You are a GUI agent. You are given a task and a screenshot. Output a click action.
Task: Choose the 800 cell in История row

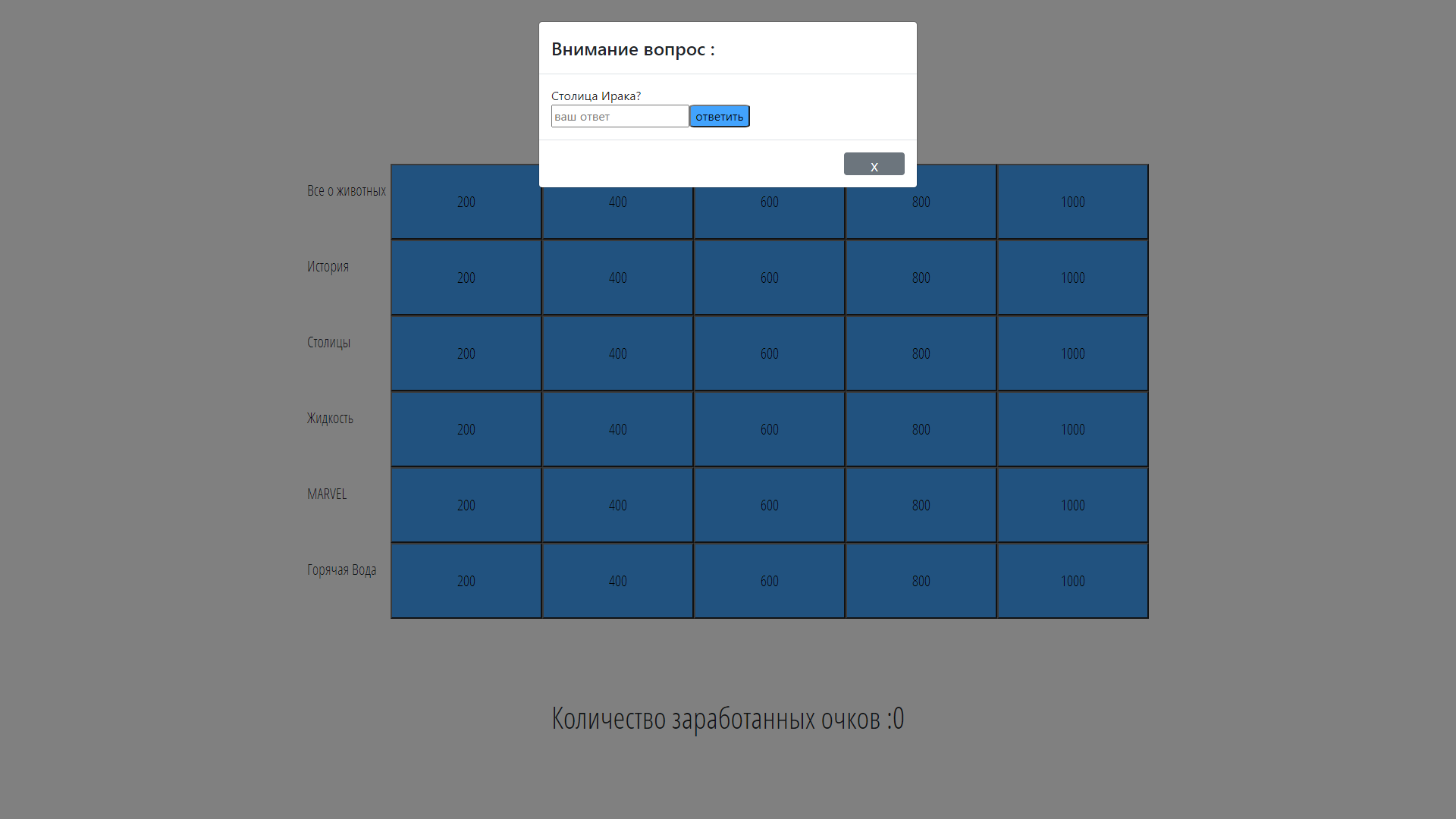point(921,278)
